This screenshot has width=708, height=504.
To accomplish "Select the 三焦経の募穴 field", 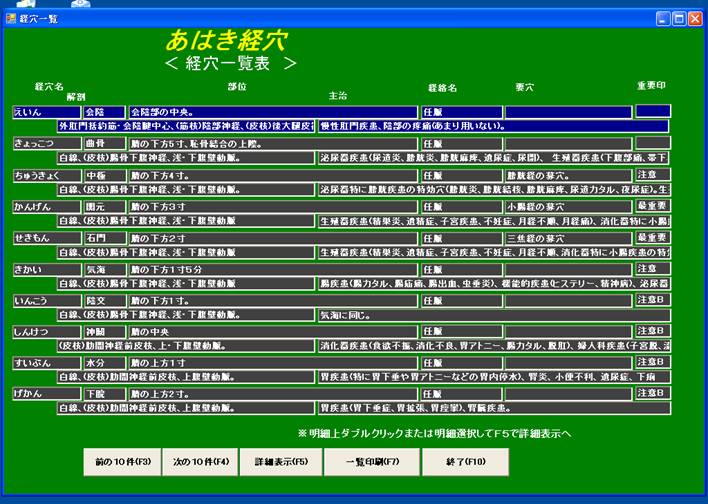I will coord(568,238).
